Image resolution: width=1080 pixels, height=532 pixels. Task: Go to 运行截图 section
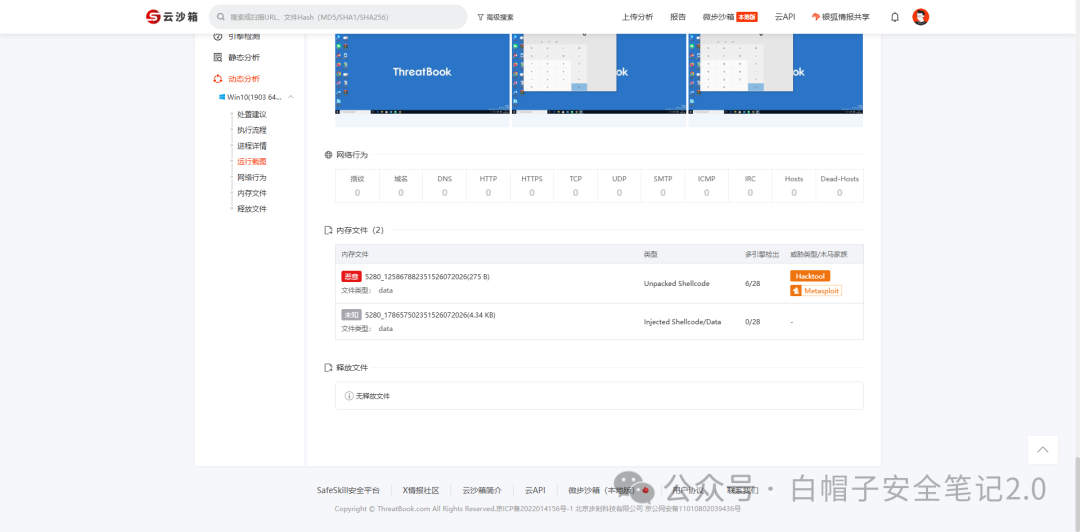coord(251,162)
